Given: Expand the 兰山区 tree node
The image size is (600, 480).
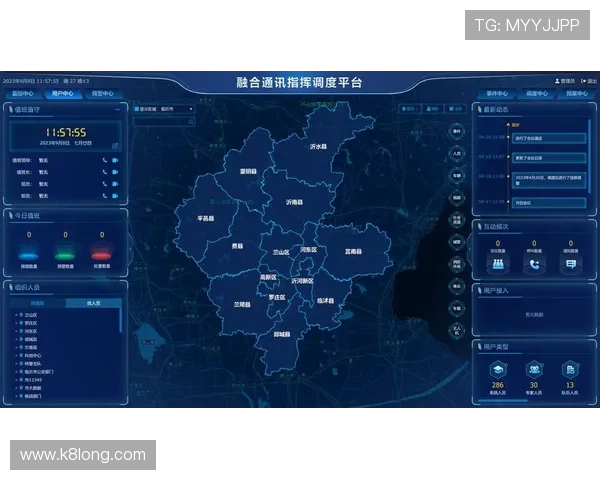Looking at the screenshot, I should [x=17, y=314].
